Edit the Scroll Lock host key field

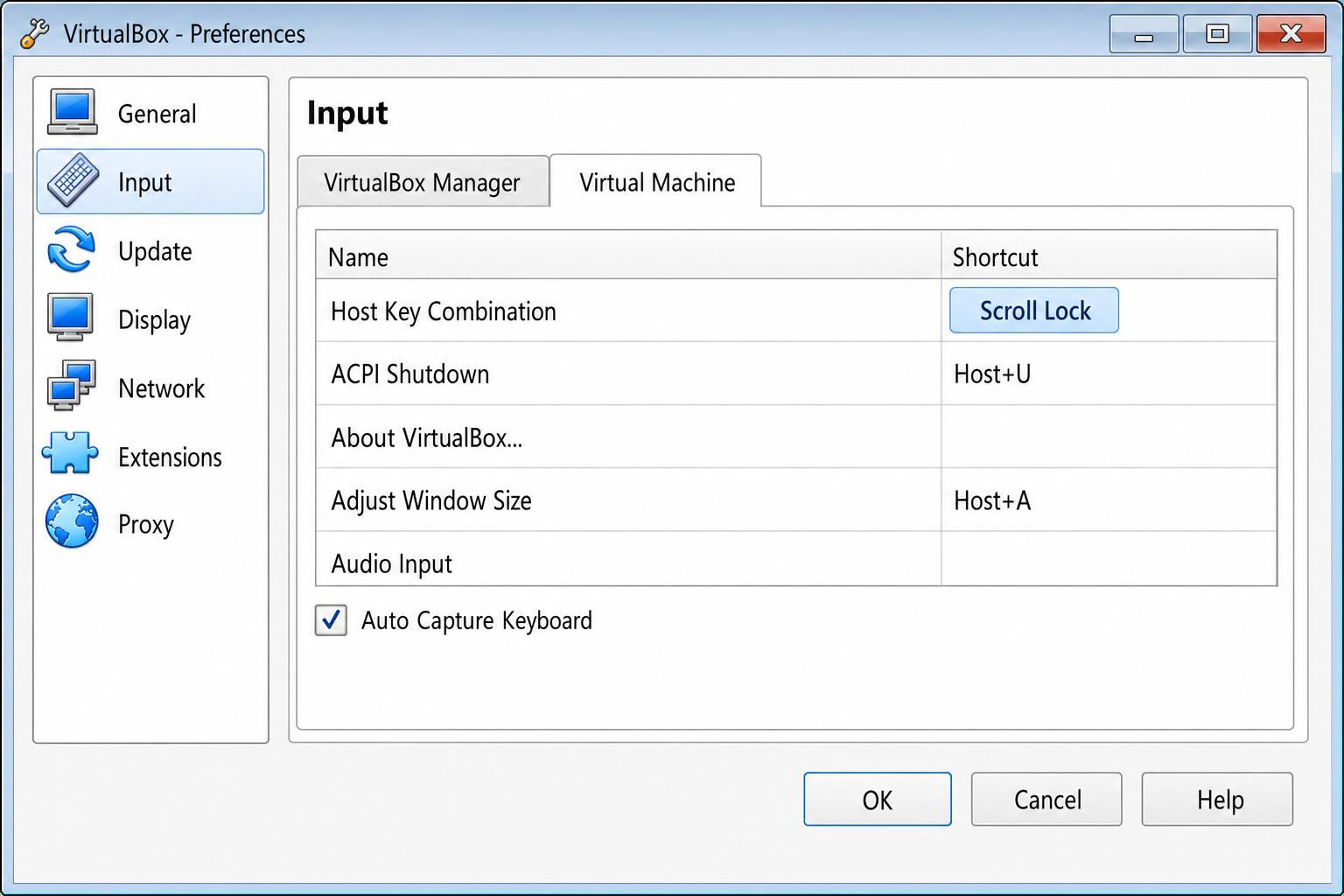(x=1034, y=311)
